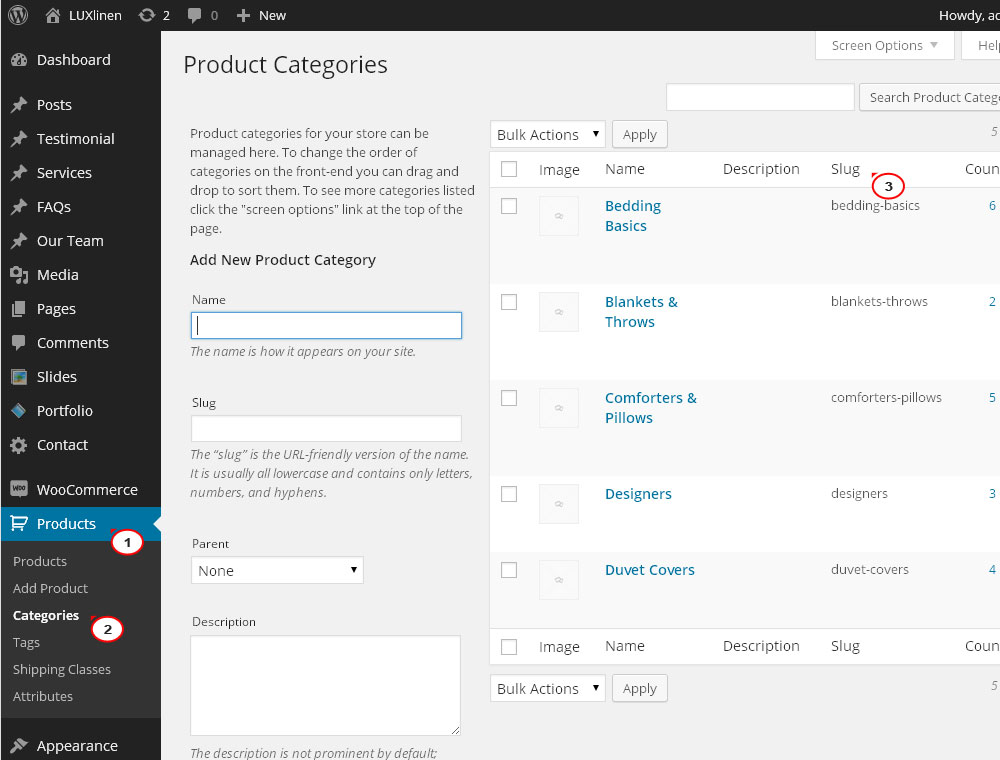1000x760 pixels.
Task: Open the updates icon in admin bar
Action: tap(147, 15)
